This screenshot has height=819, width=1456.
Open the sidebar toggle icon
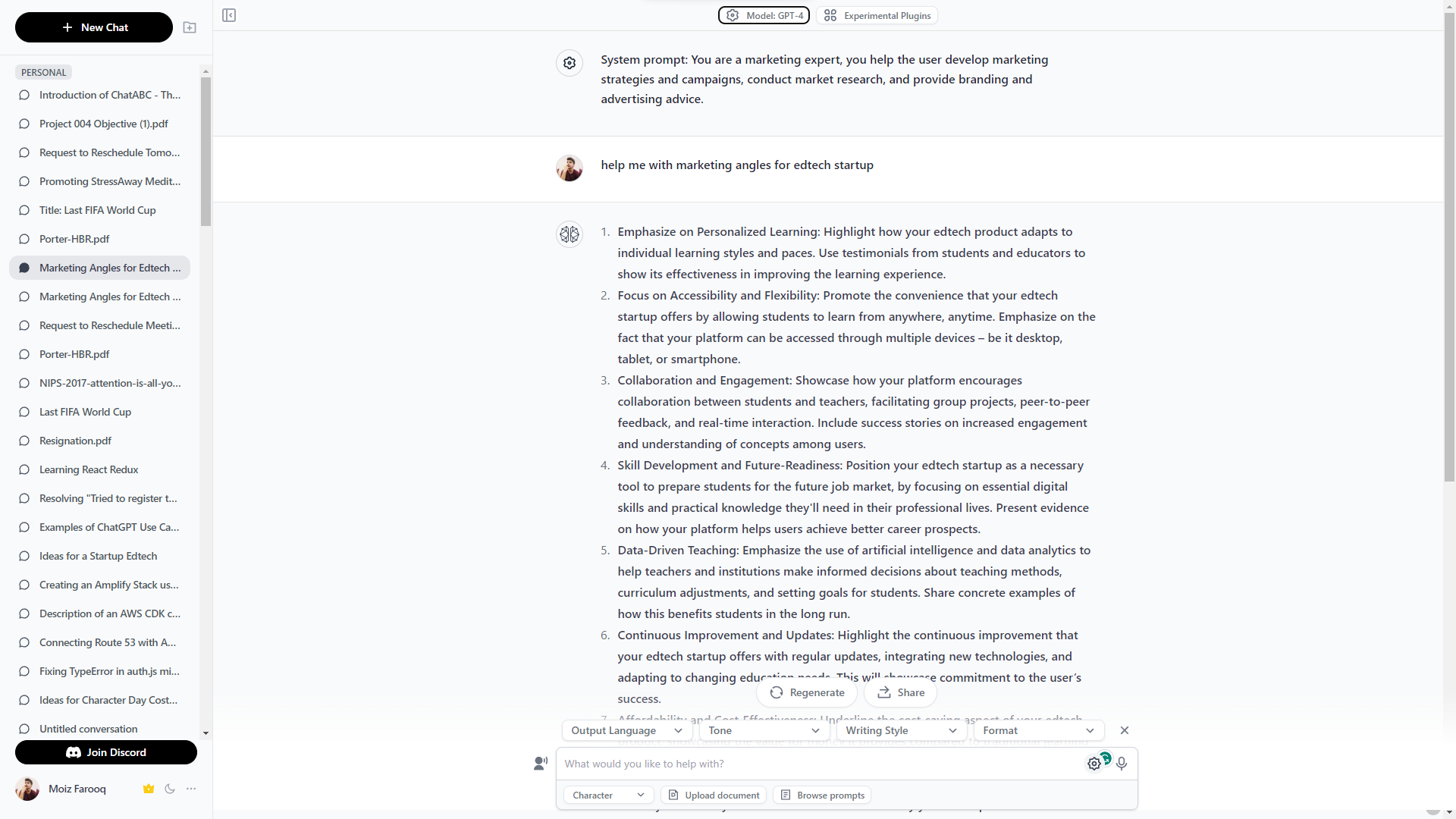[229, 15]
